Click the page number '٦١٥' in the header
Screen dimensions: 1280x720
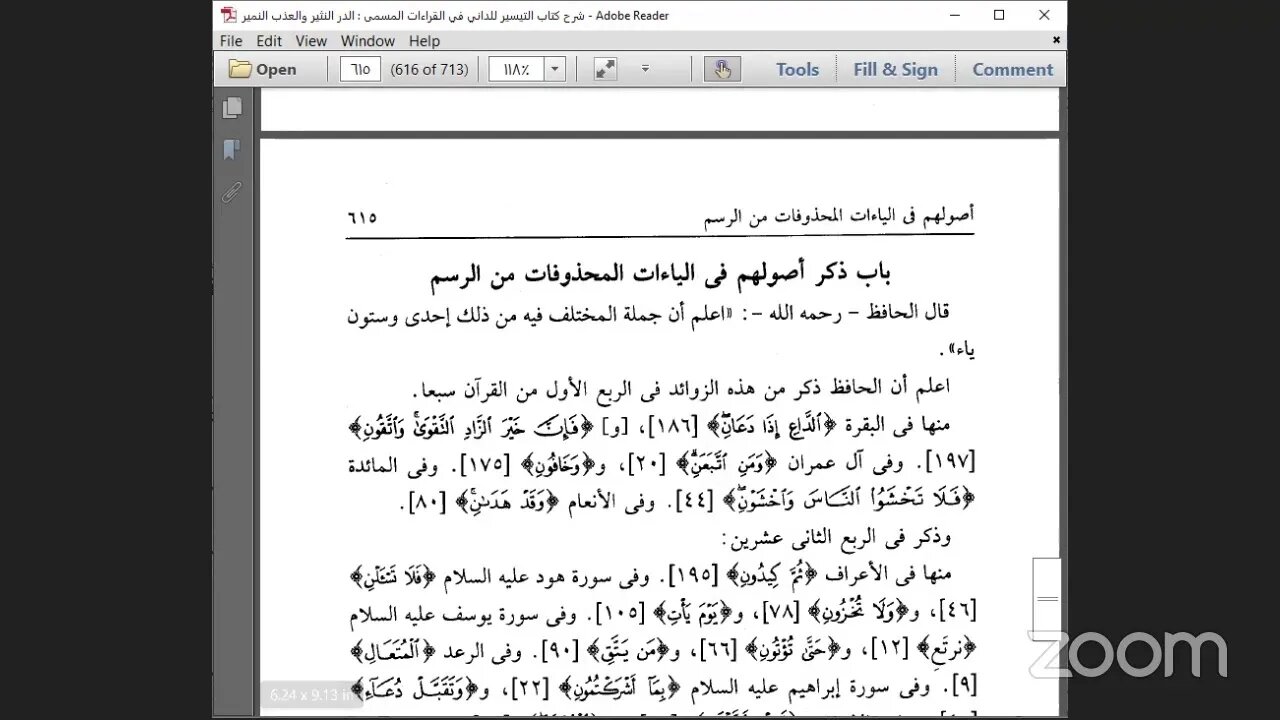362,216
